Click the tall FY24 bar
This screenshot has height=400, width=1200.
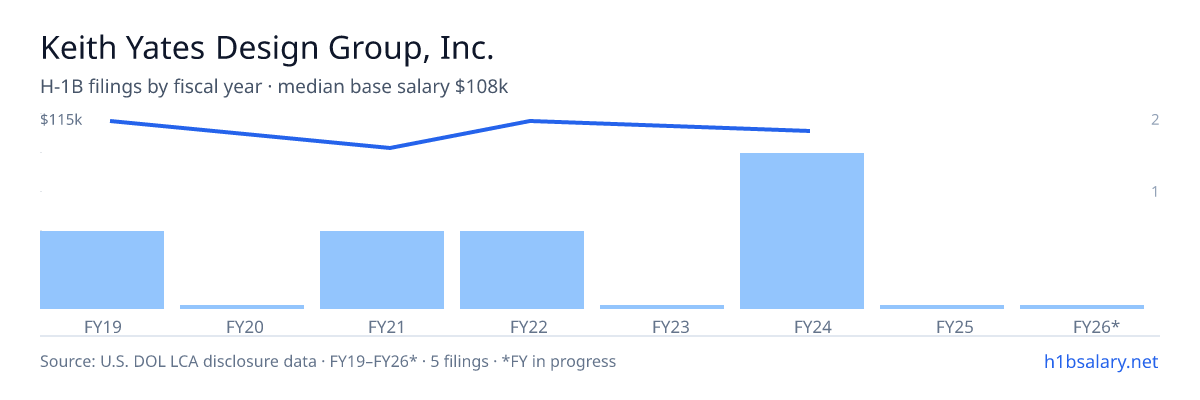point(802,231)
